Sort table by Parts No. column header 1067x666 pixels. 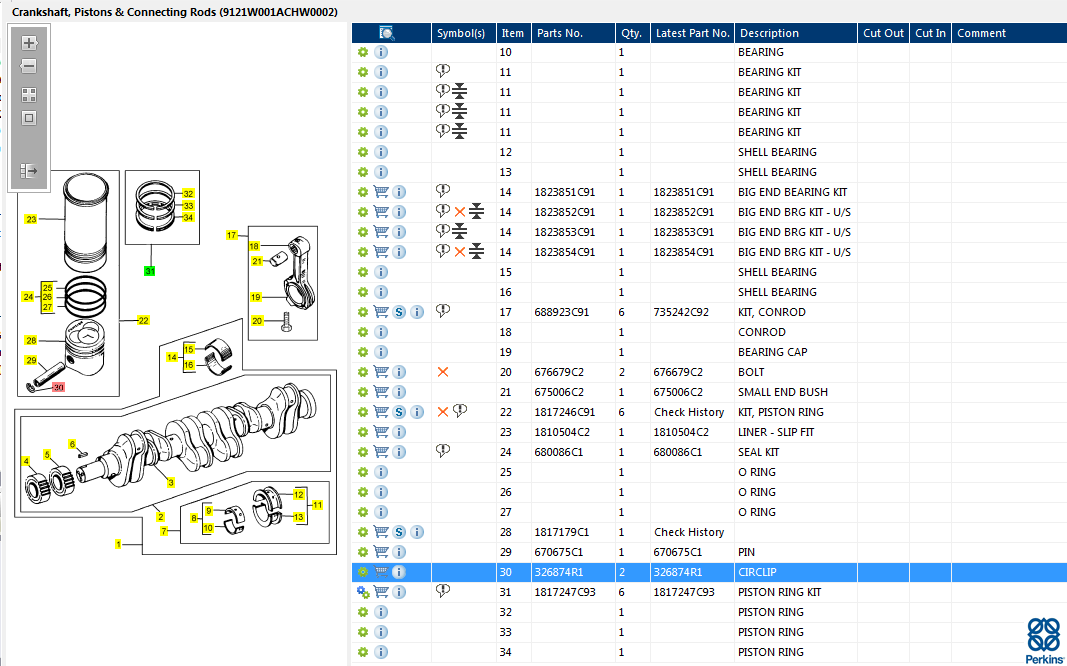(x=559, y=33)
